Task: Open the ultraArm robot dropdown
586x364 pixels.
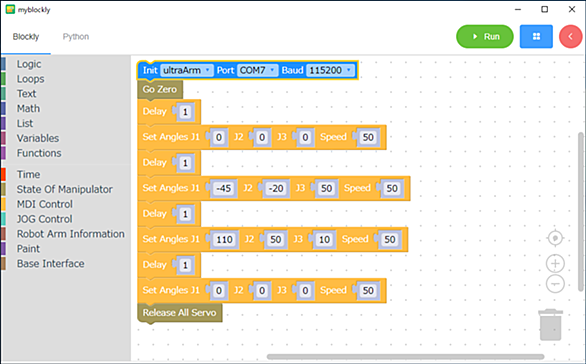Action: point(187,70)
